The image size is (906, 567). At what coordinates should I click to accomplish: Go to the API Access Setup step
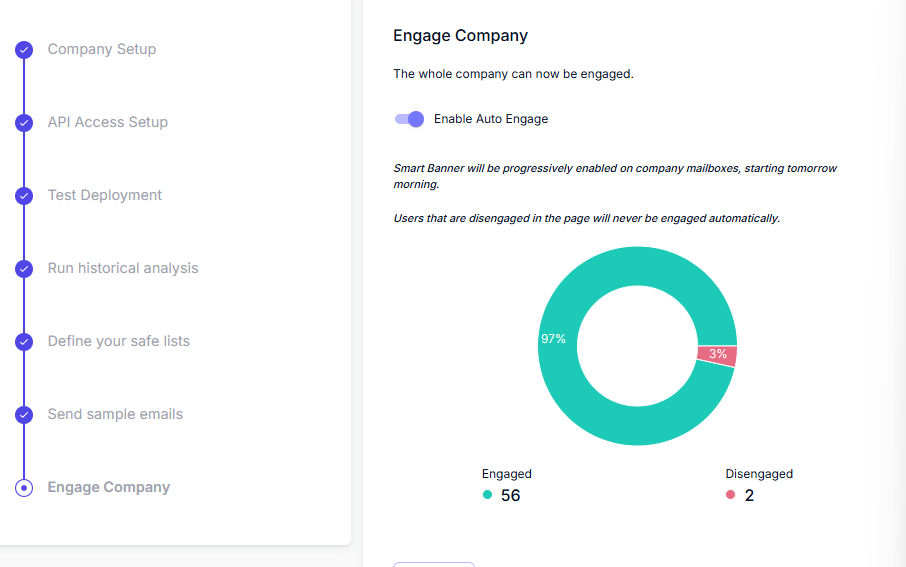107,122
